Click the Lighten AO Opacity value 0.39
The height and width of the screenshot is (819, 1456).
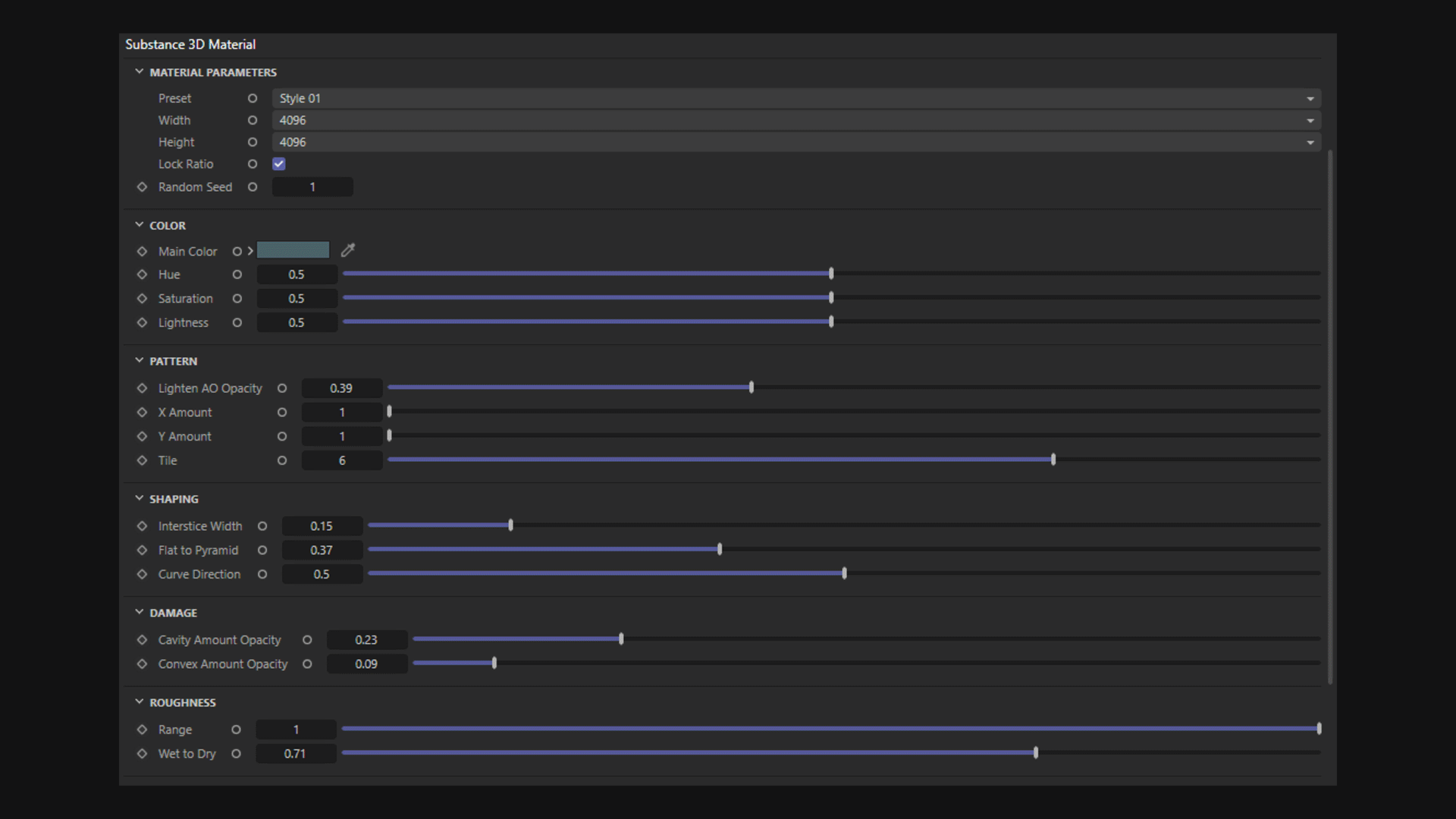pos(342,388)
